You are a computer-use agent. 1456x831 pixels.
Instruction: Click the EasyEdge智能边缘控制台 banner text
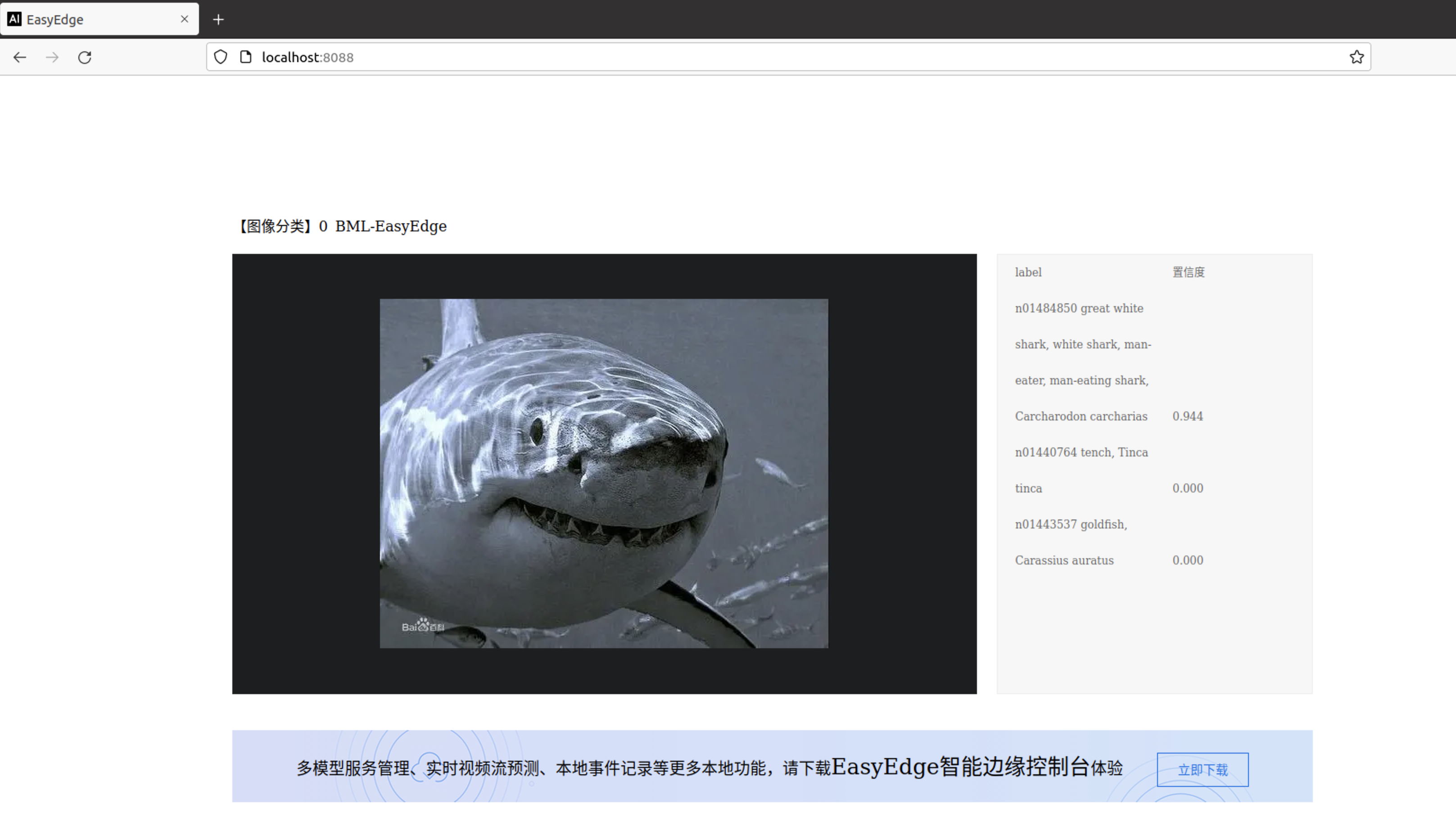click(x=960, y=767)
